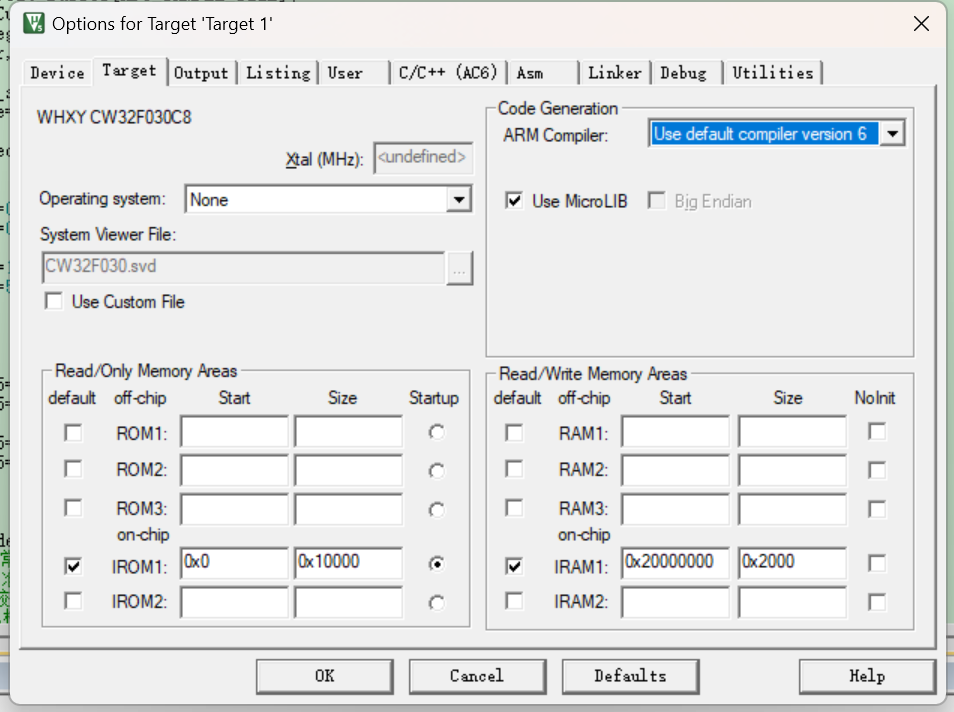Edit the IROM1 Start field showing 0x0

234,563
